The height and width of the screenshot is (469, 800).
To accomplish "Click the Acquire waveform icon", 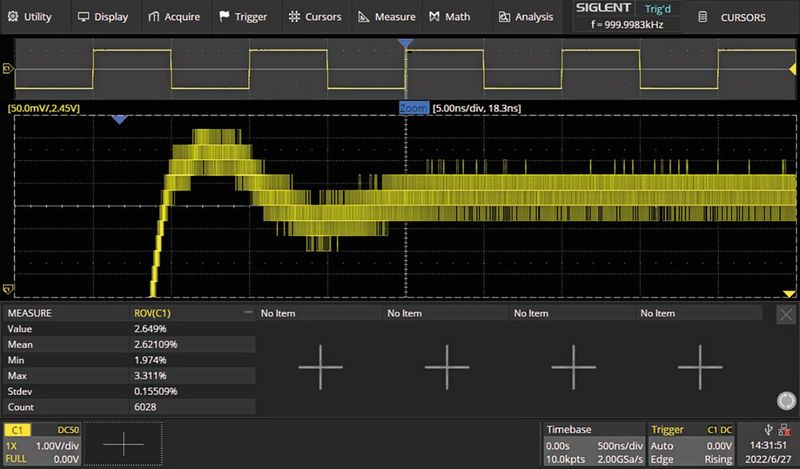I will click(x=154, y=17).
